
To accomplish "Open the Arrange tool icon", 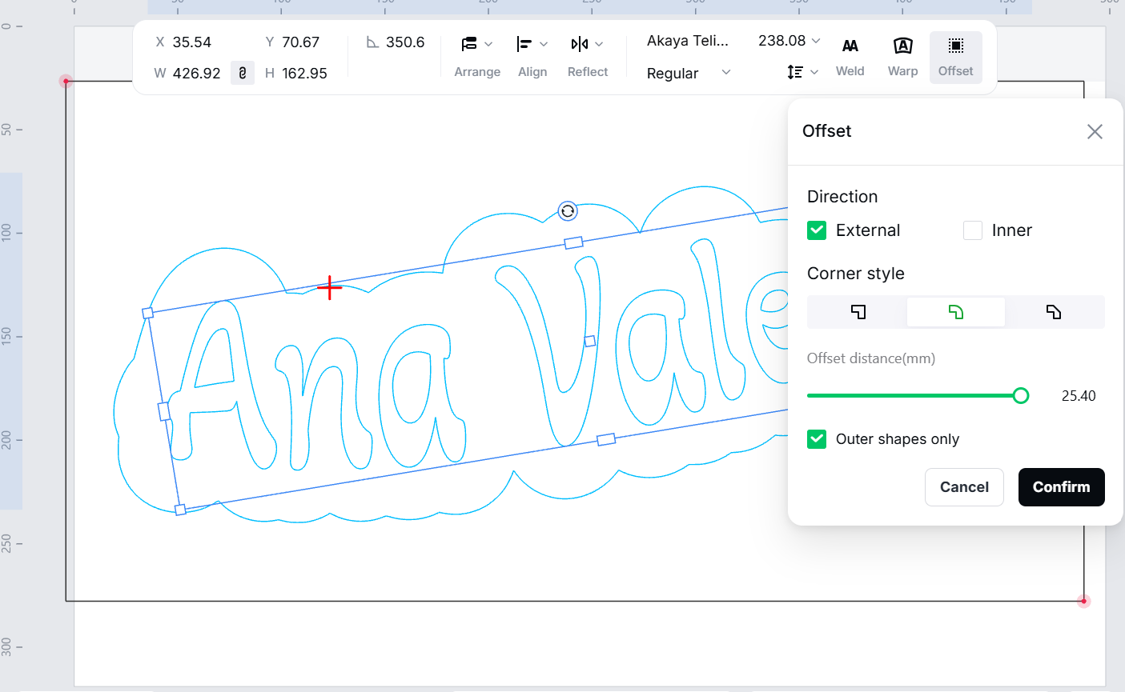I will click(469, 45).
